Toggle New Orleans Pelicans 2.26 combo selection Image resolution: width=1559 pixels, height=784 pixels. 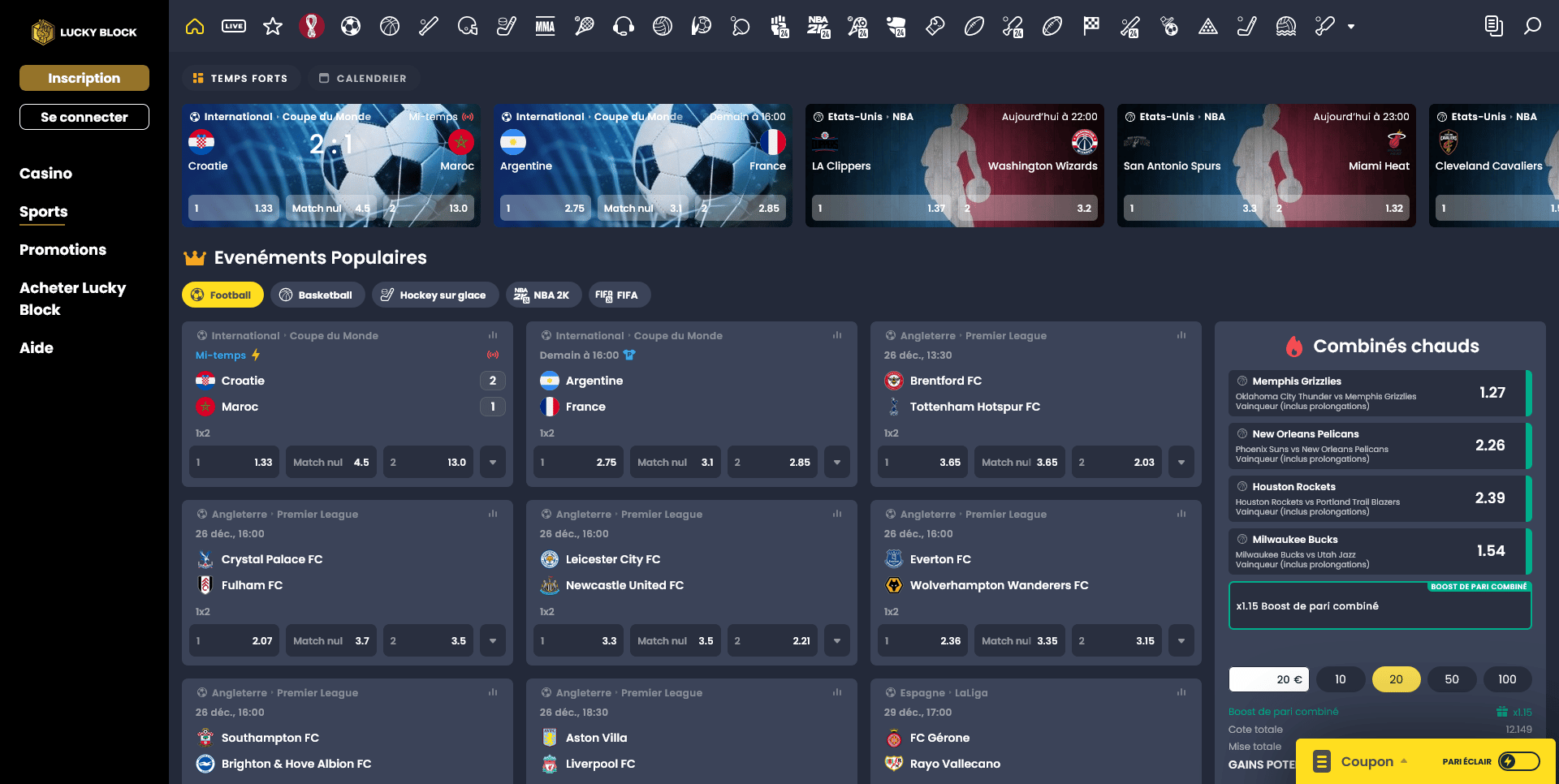1380,446
